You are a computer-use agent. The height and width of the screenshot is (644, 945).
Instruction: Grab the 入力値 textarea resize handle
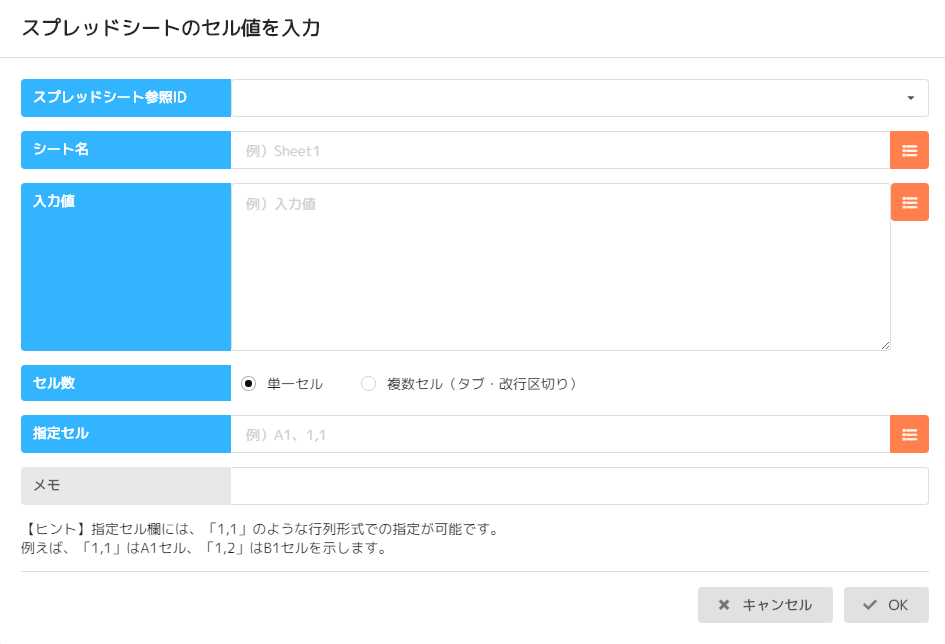click(x=885, y=345)
